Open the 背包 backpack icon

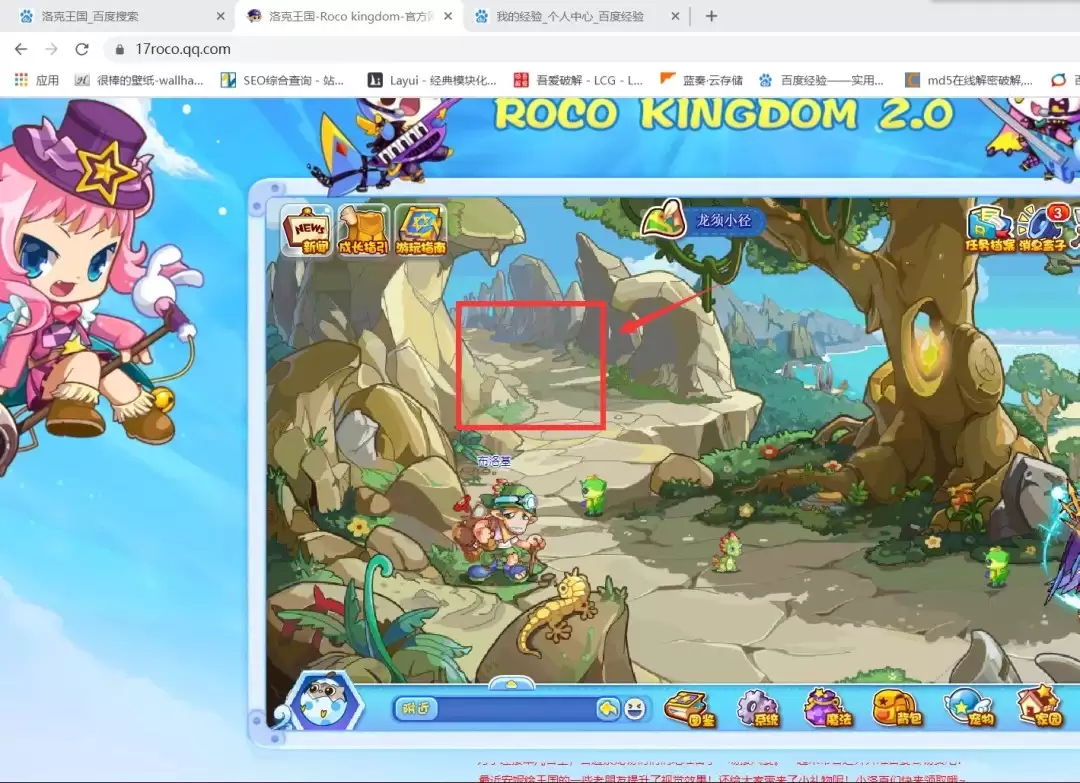tap(895, 708)
